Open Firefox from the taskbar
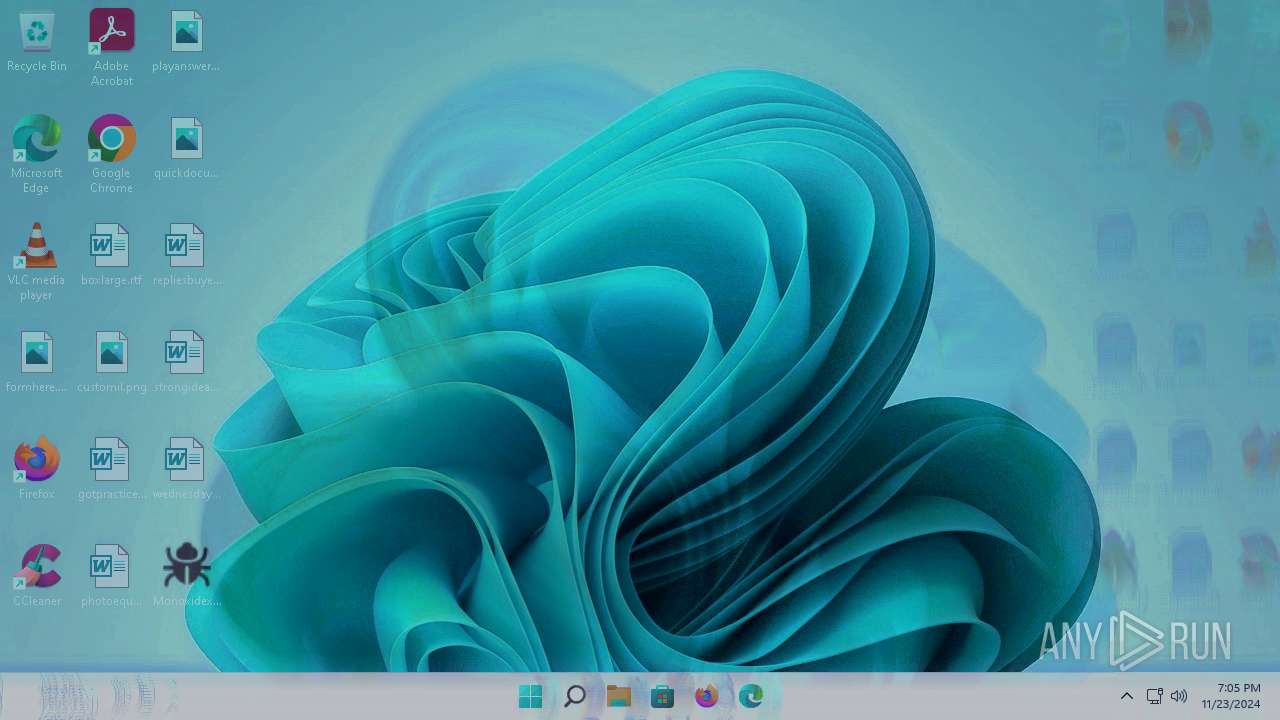Screen dimensions: 1280x720 (707, 696)
